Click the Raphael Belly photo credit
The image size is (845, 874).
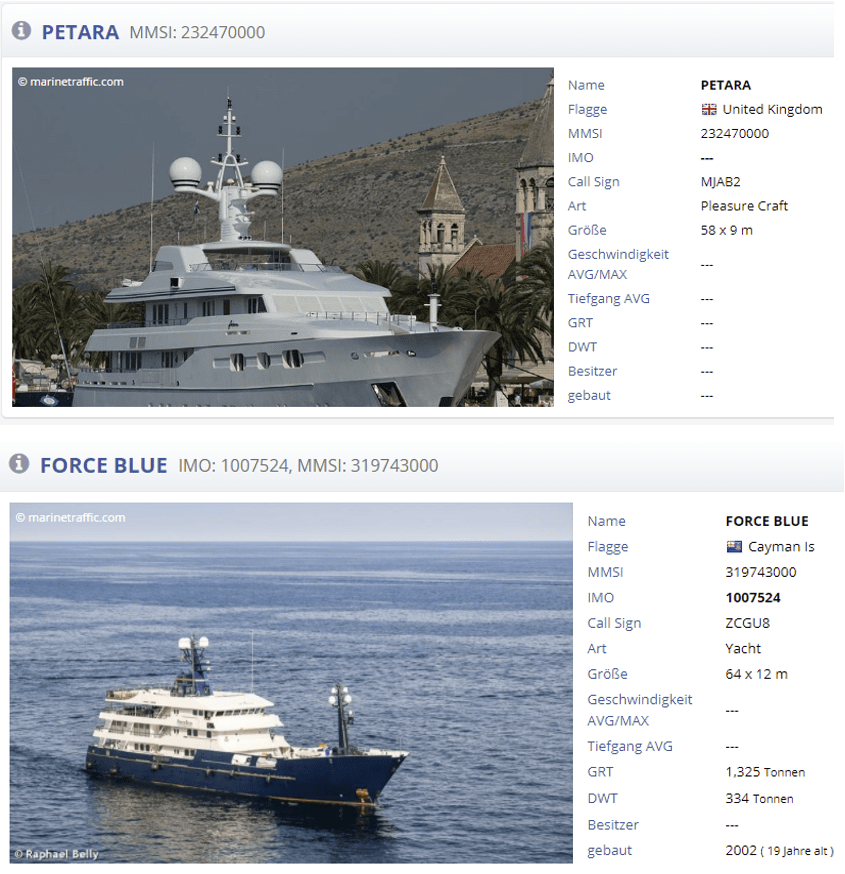pos(57,854)
